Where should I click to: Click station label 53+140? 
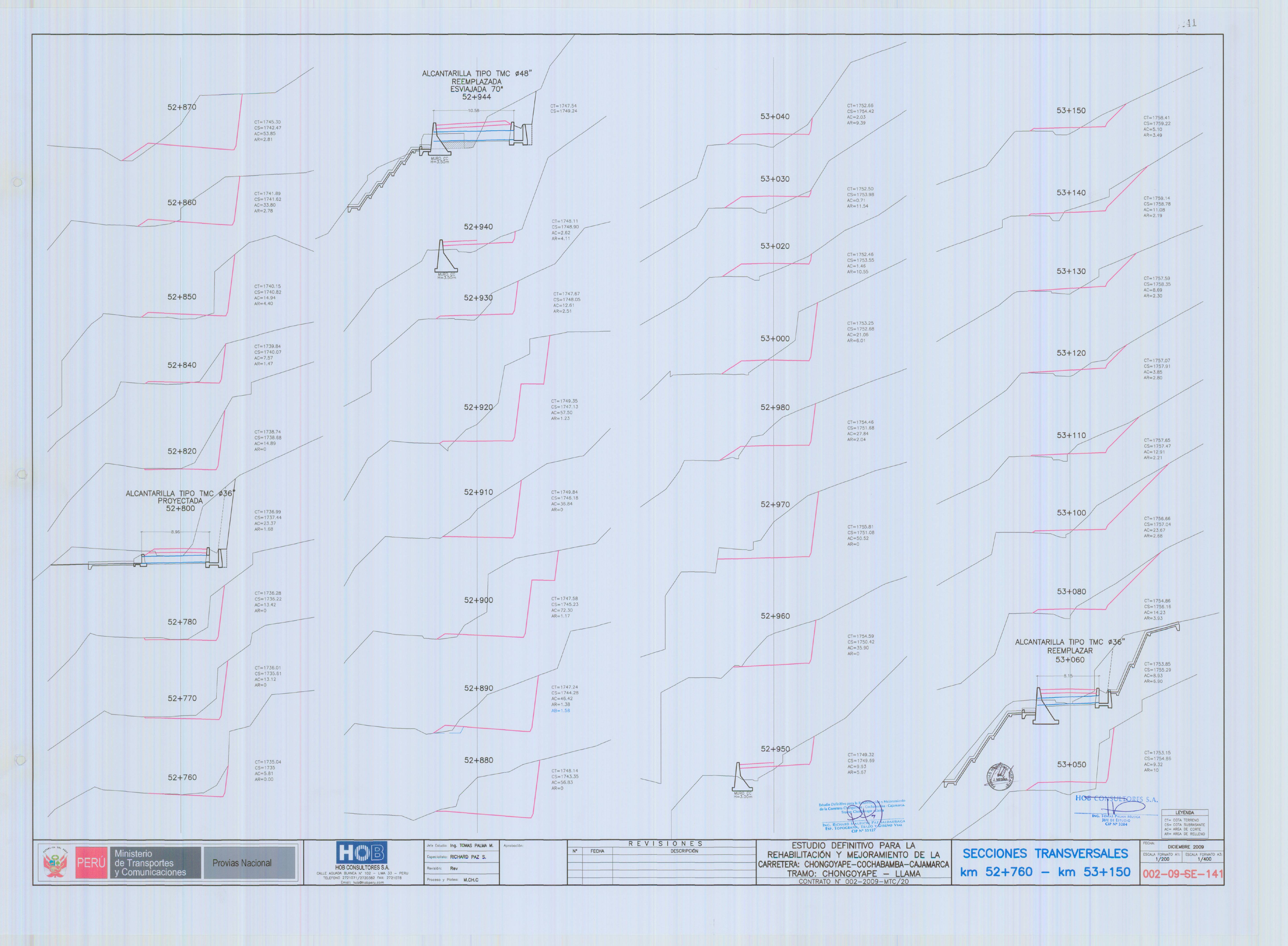click(x=1071, y=193)
